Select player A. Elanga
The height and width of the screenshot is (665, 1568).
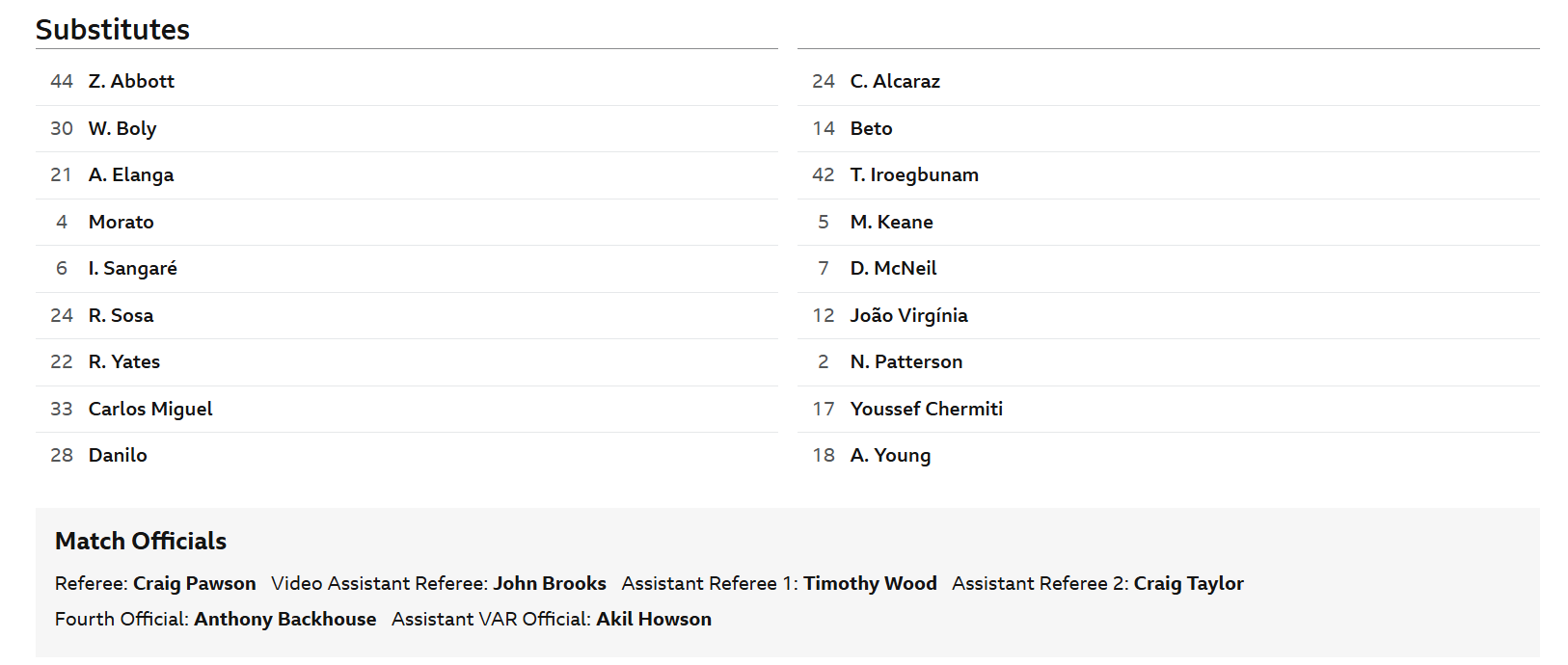pyautogui.click(x=406, y=175)
